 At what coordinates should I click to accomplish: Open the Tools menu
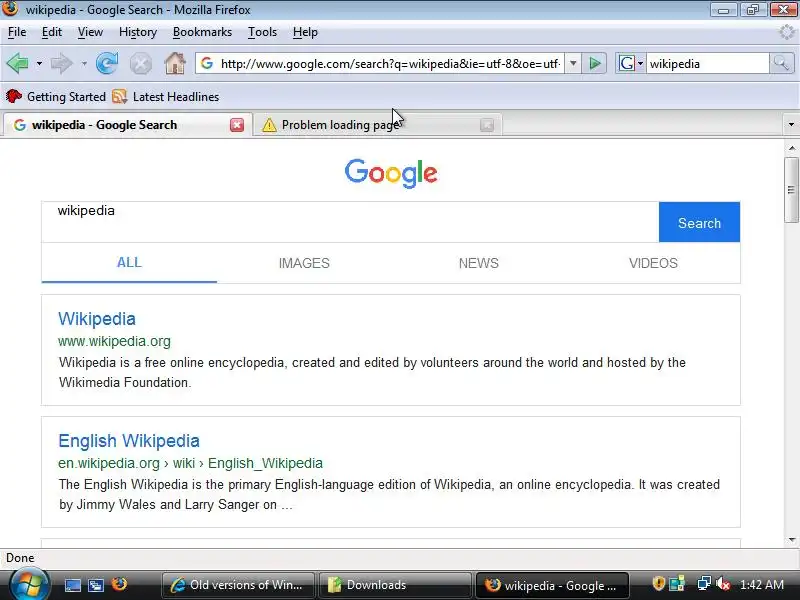point(262,32)
